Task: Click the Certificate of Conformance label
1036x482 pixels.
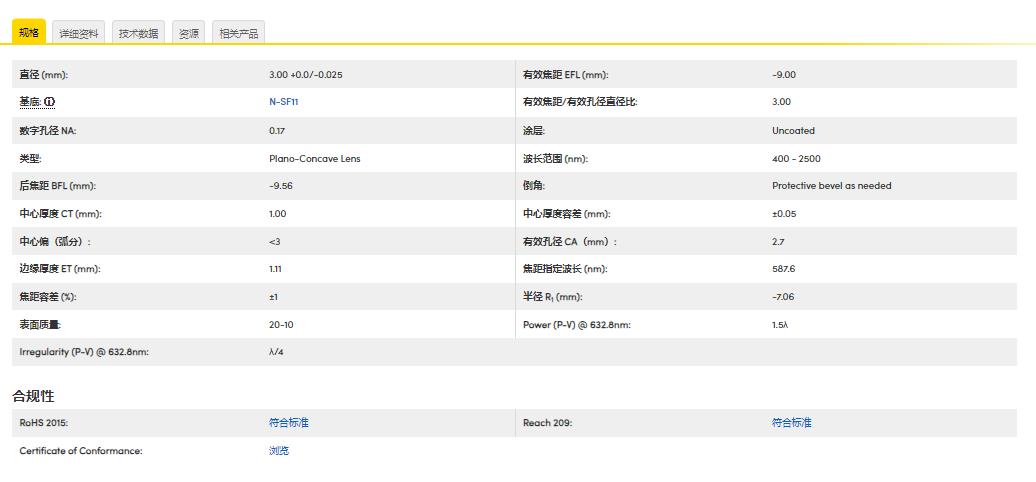Action: pos(81,451)
